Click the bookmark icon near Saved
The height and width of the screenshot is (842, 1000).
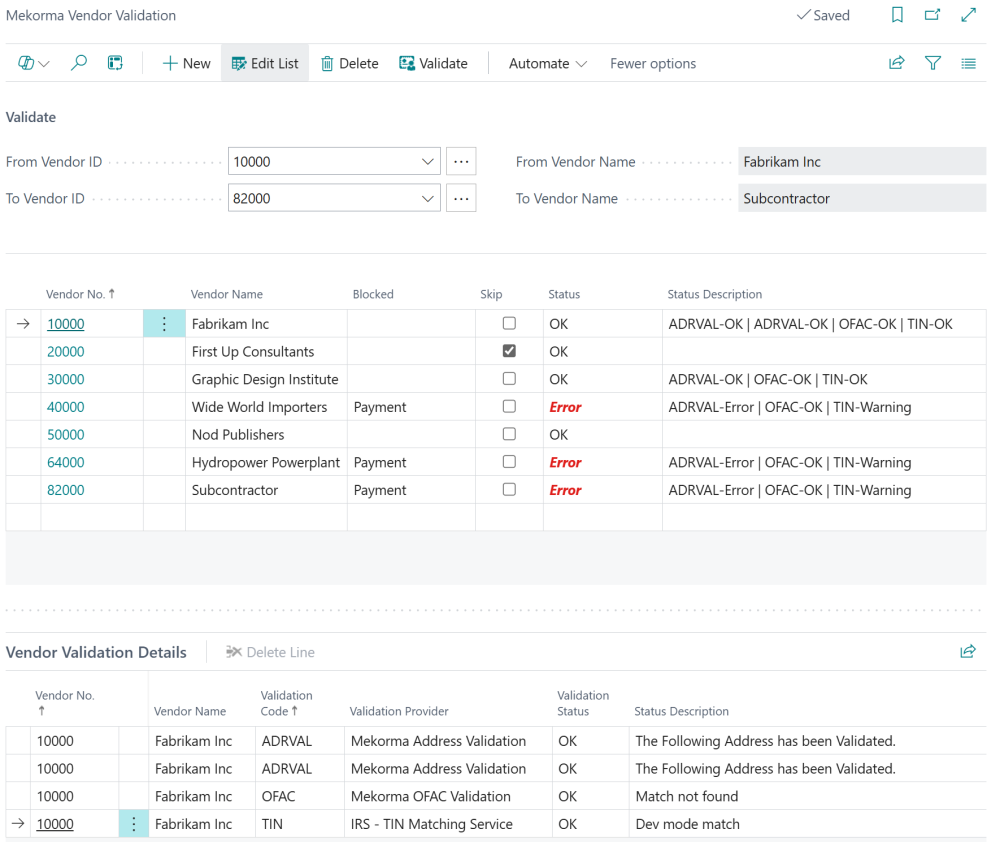[897, 15]
